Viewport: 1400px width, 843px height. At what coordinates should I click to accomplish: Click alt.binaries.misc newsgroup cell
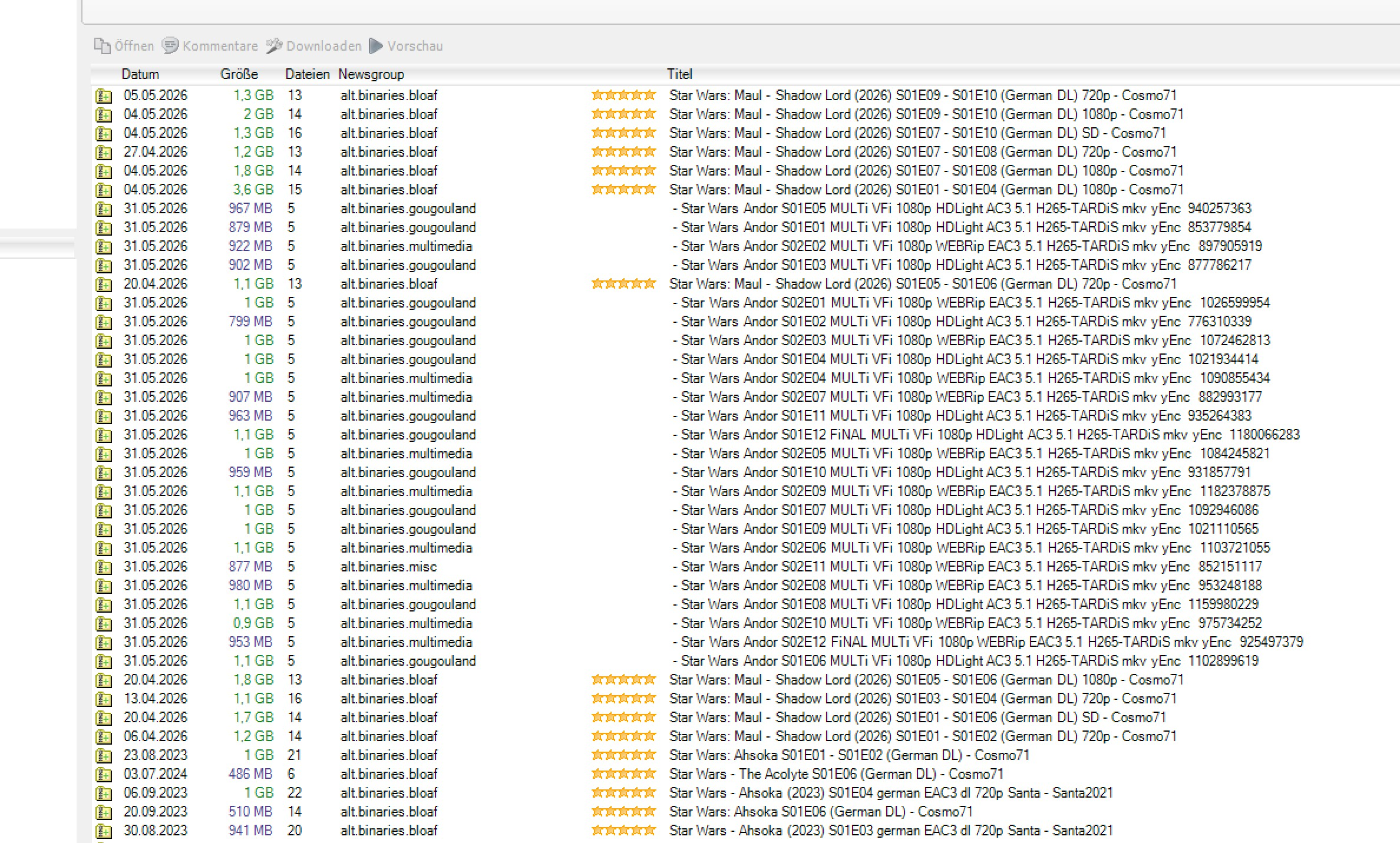click(389, 567)
